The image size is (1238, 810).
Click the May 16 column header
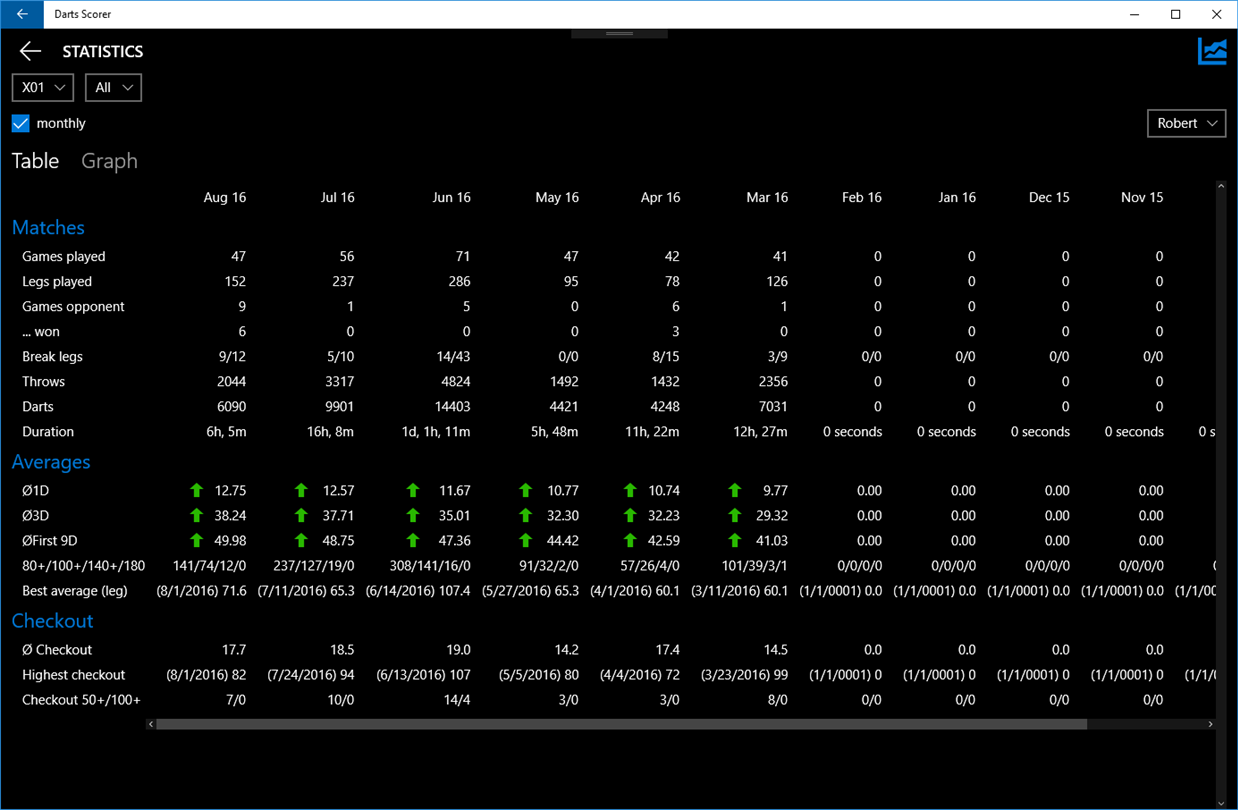point(557,198)
